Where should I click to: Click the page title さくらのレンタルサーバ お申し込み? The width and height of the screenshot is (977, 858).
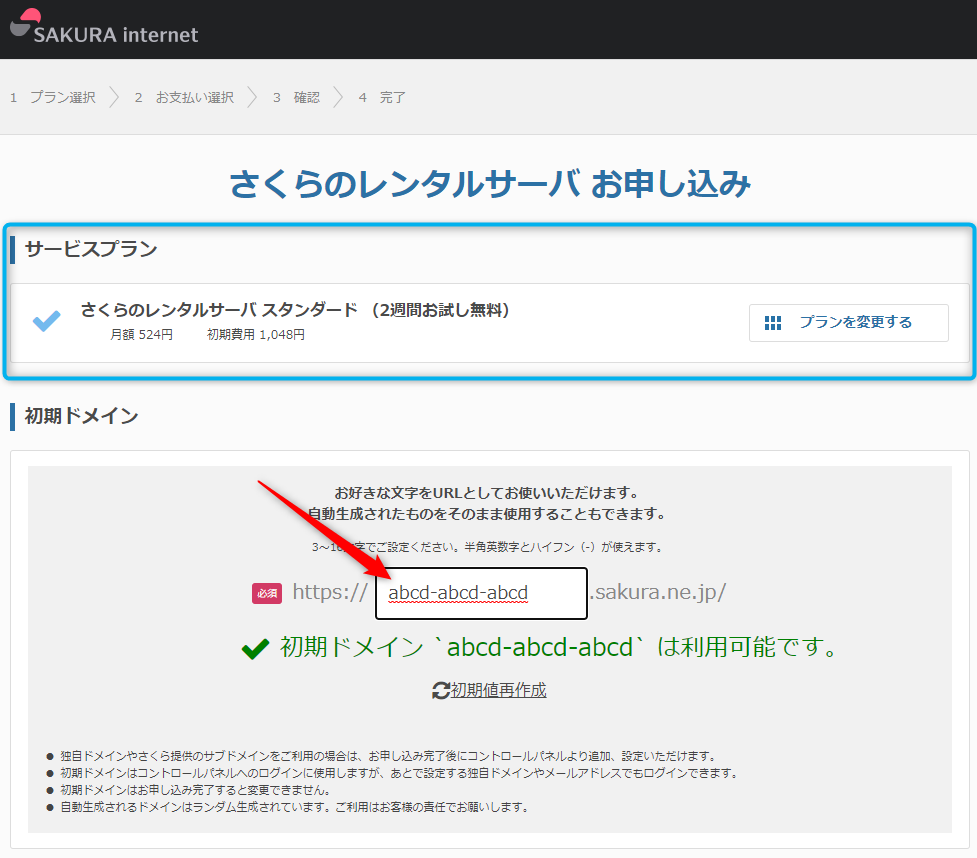[490, 184]
